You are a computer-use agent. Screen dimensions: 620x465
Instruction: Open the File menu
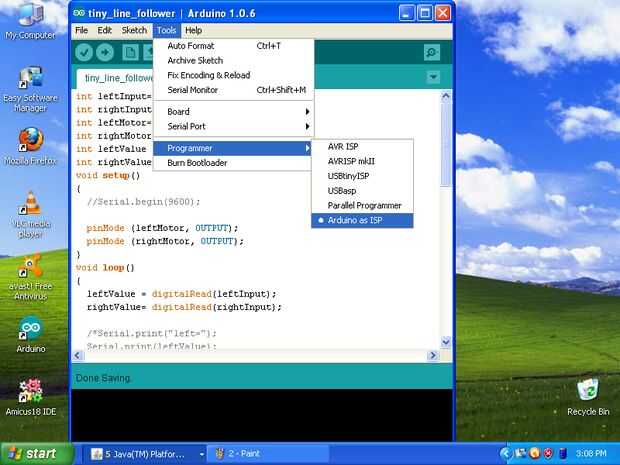tap(81, 30)
